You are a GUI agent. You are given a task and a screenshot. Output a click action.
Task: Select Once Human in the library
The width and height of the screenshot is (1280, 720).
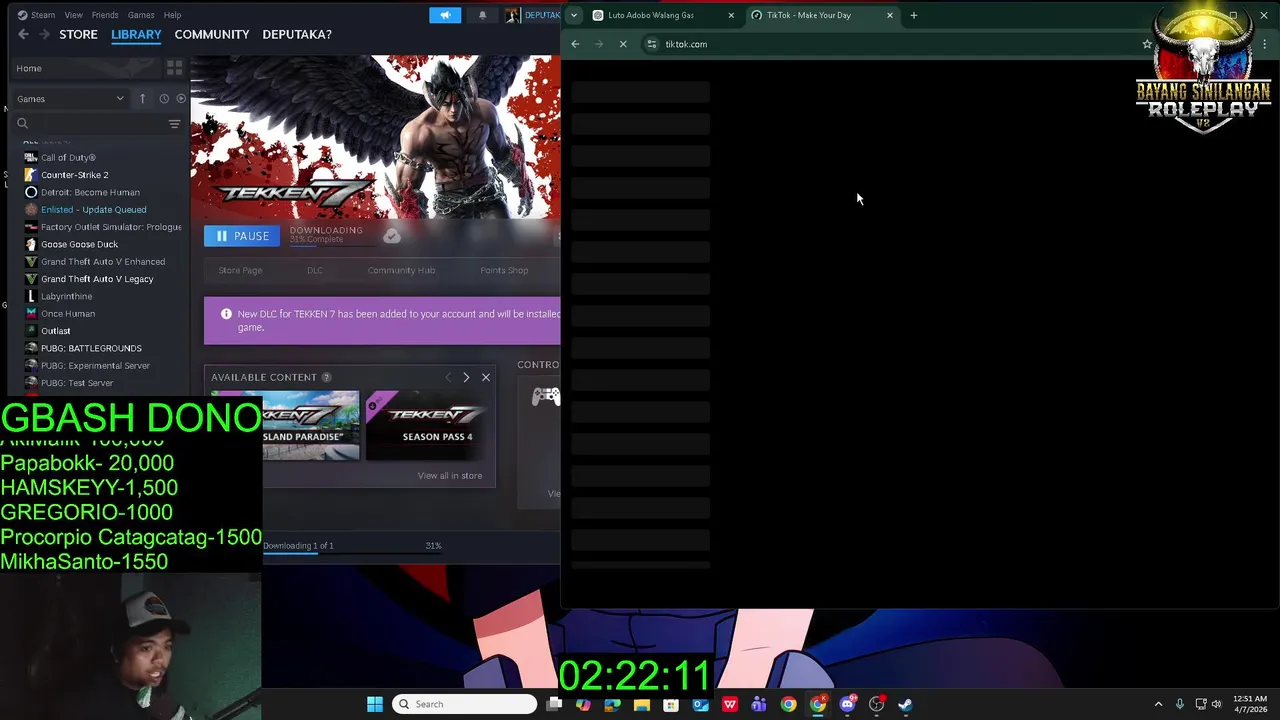[x=68, y=314]
